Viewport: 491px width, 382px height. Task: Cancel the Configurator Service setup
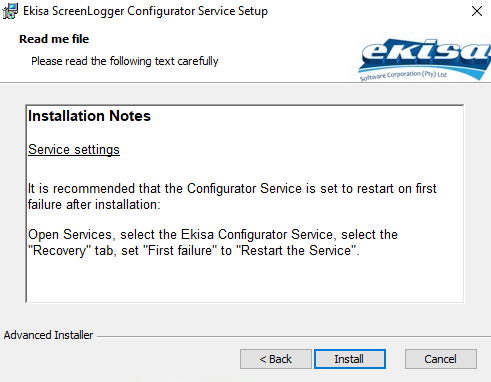[x=441, y=359]
